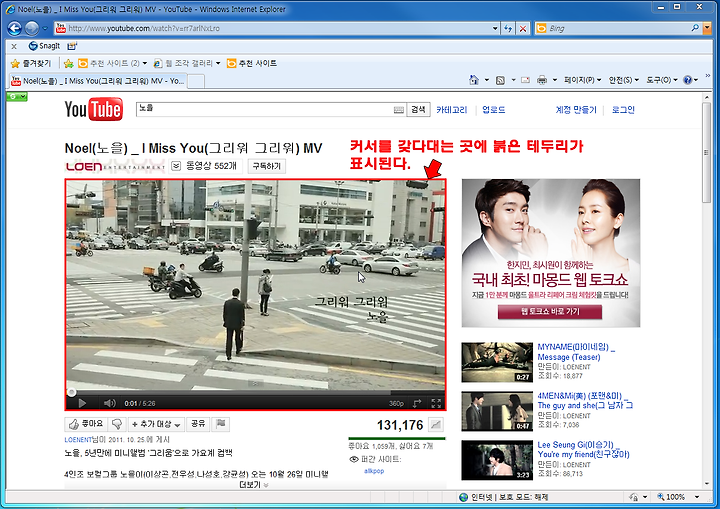
Task: Select the Noel I Miss You MV tab
Action: [98, 81]
